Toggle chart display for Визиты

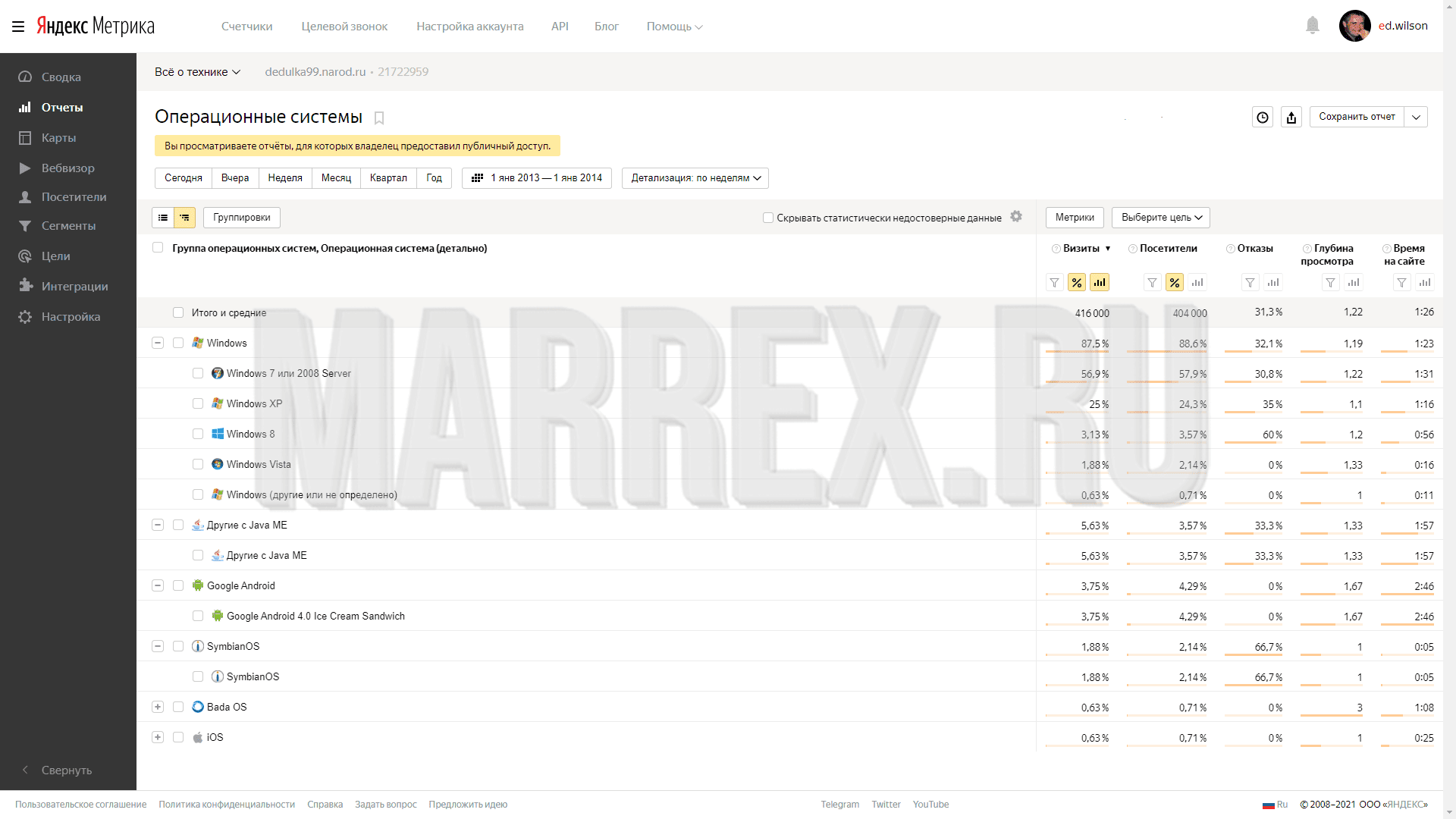1100,283
